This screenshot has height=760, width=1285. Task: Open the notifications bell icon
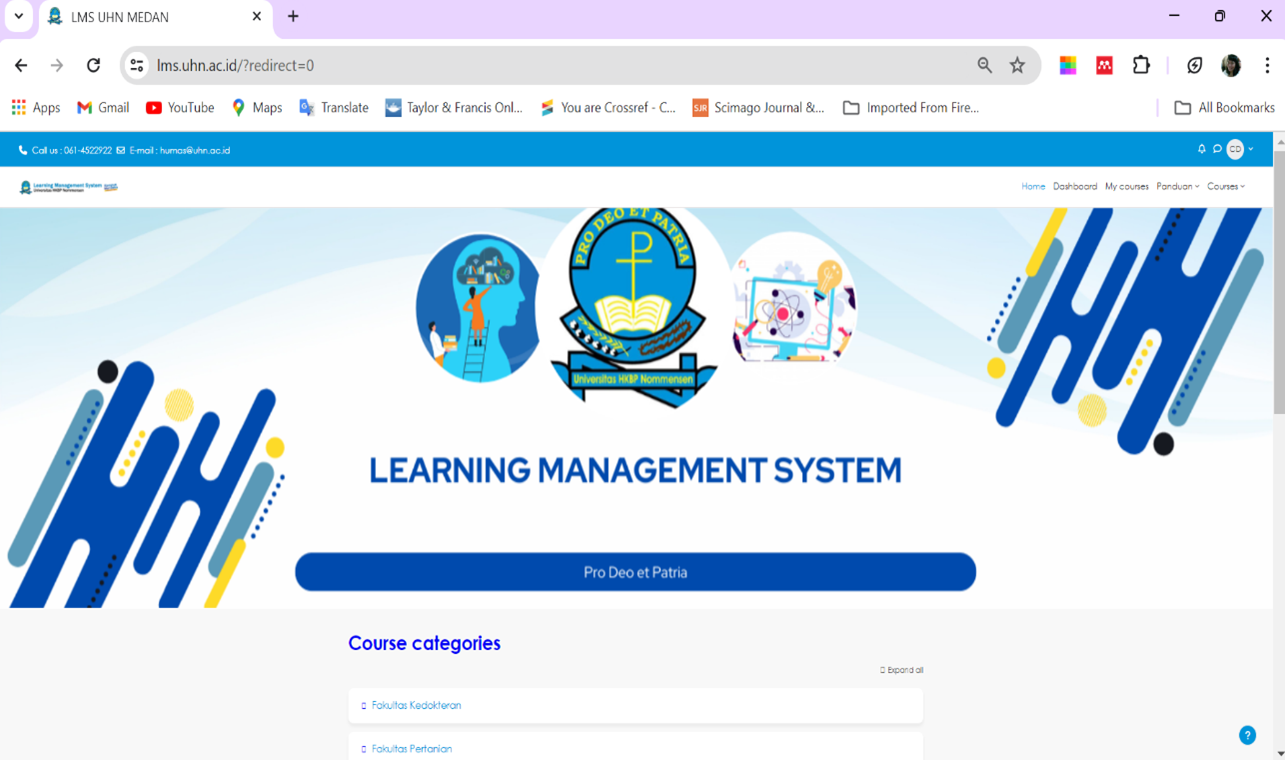tap(1202, 149)
